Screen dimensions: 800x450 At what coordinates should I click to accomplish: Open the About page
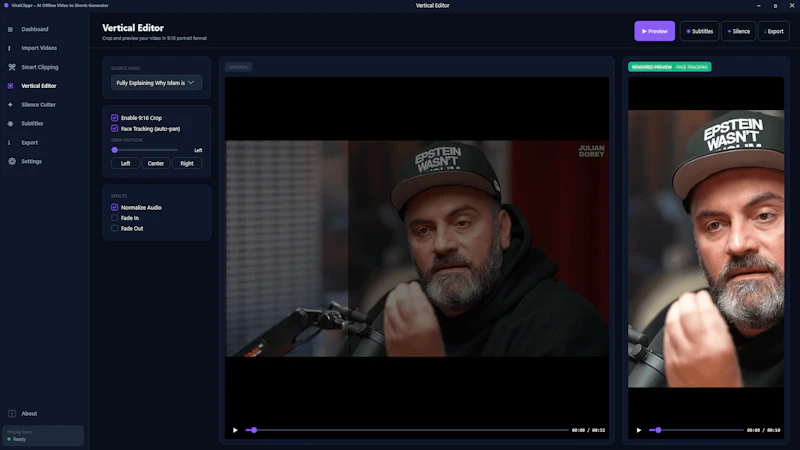click(29, 413)
